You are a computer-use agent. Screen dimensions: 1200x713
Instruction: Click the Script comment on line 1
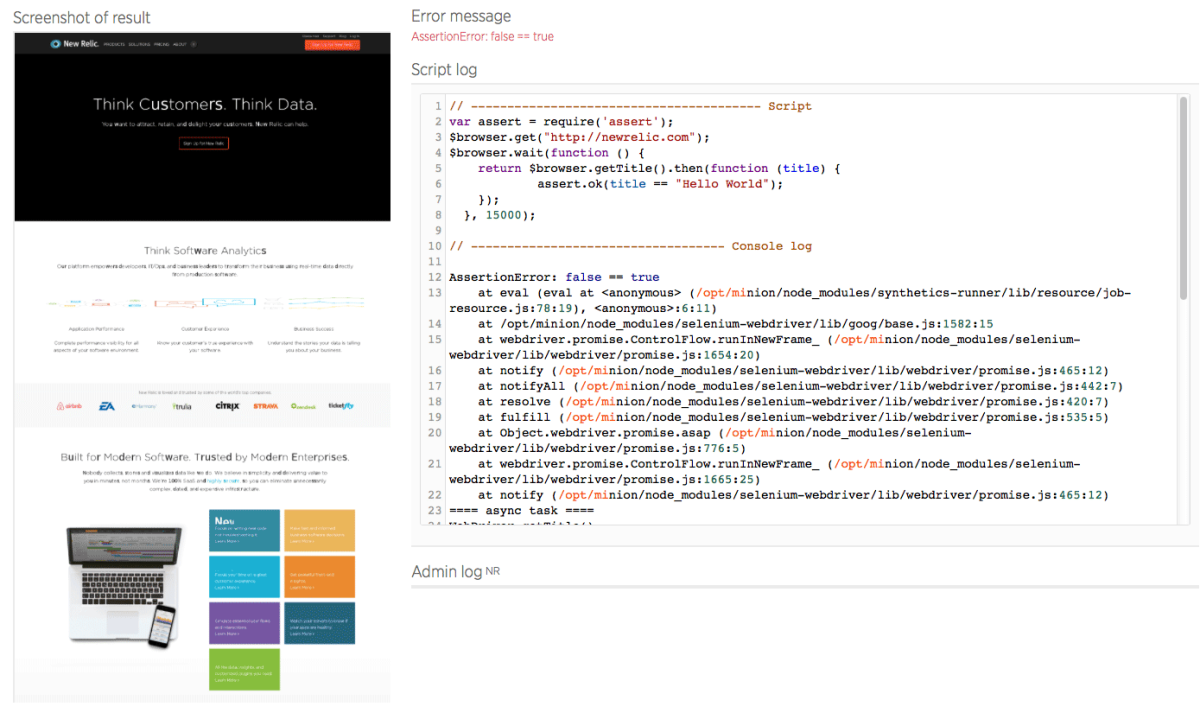click(x=631, y=106)
